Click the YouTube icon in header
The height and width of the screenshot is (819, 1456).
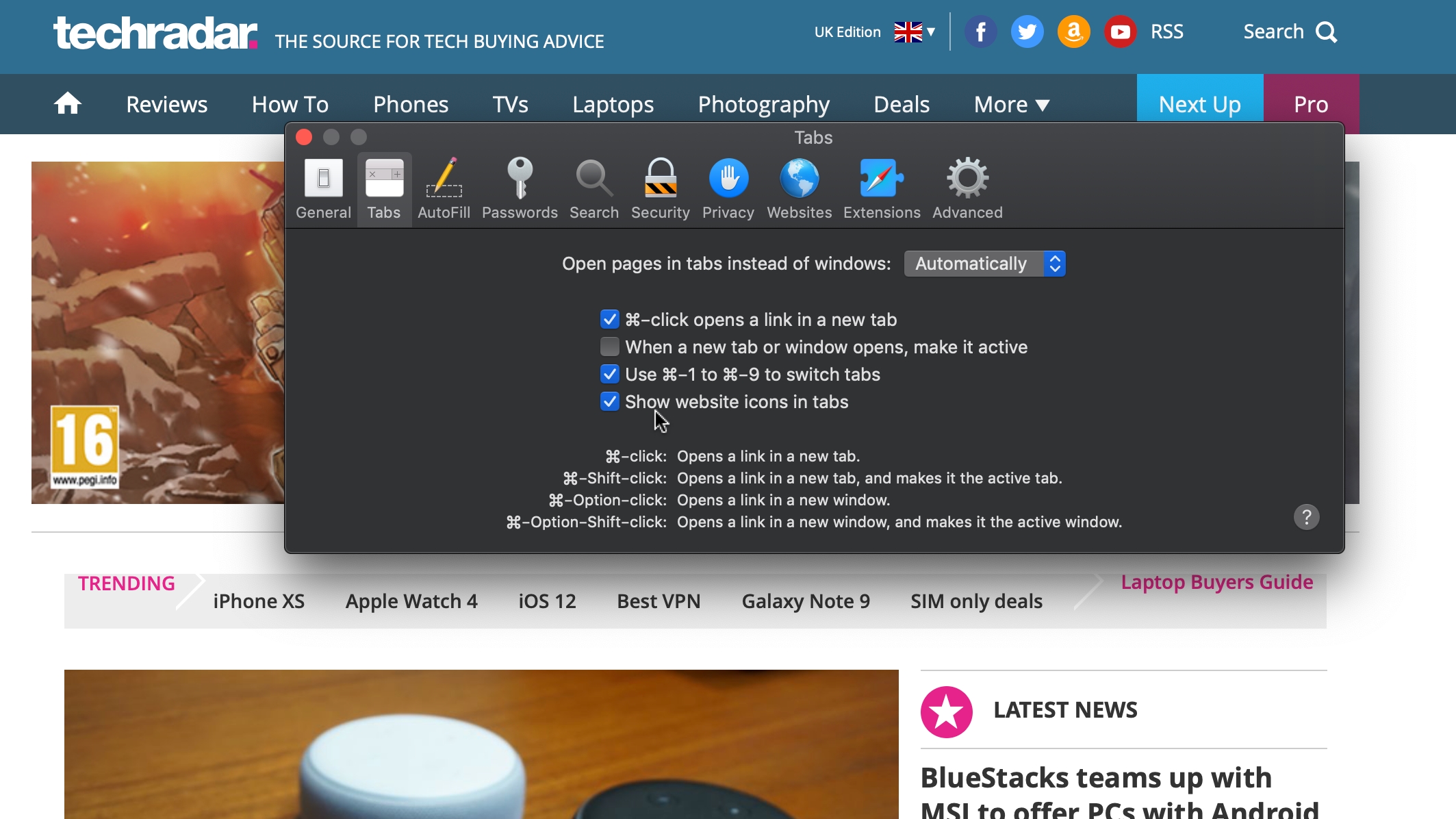point(1120,32)
